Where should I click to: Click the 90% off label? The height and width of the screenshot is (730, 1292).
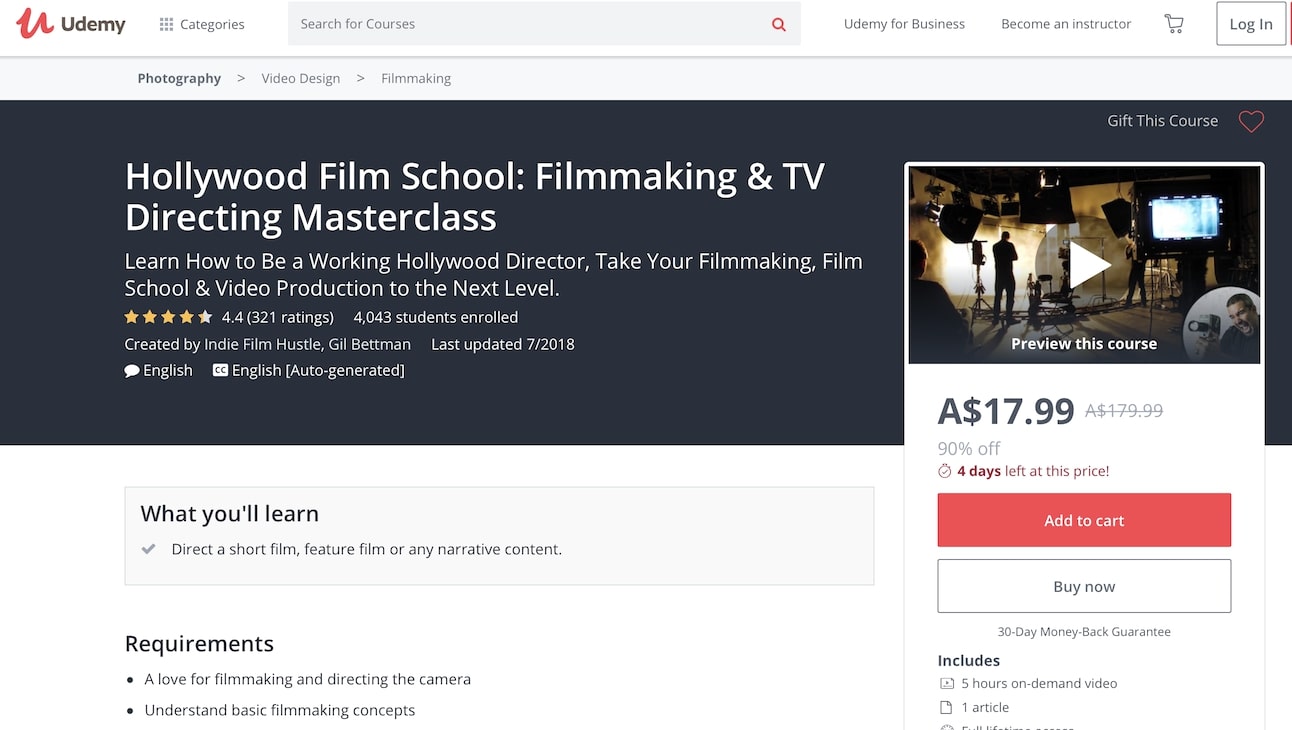(969, 448)
